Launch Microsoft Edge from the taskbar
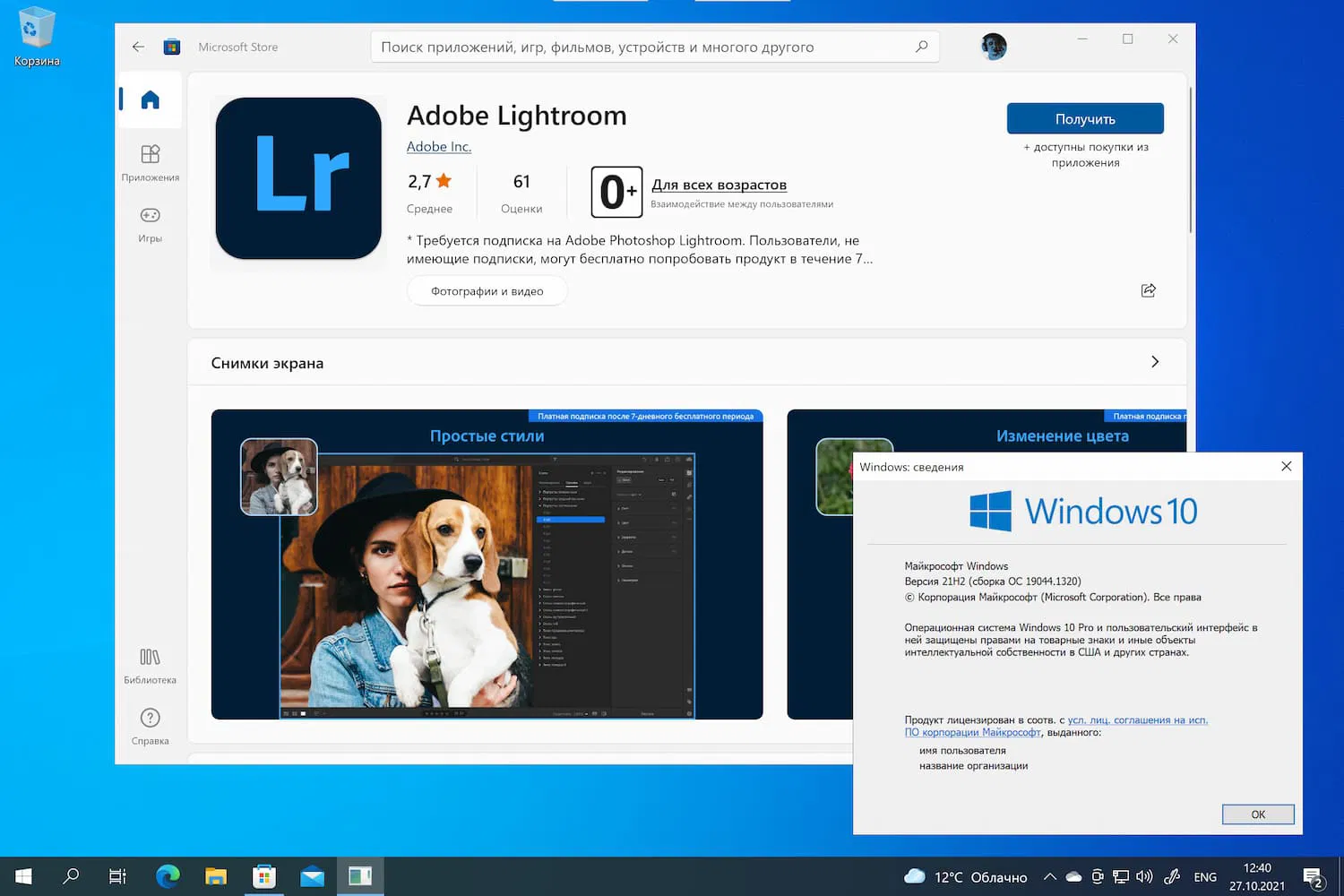1344x896 pixels. 168,876
